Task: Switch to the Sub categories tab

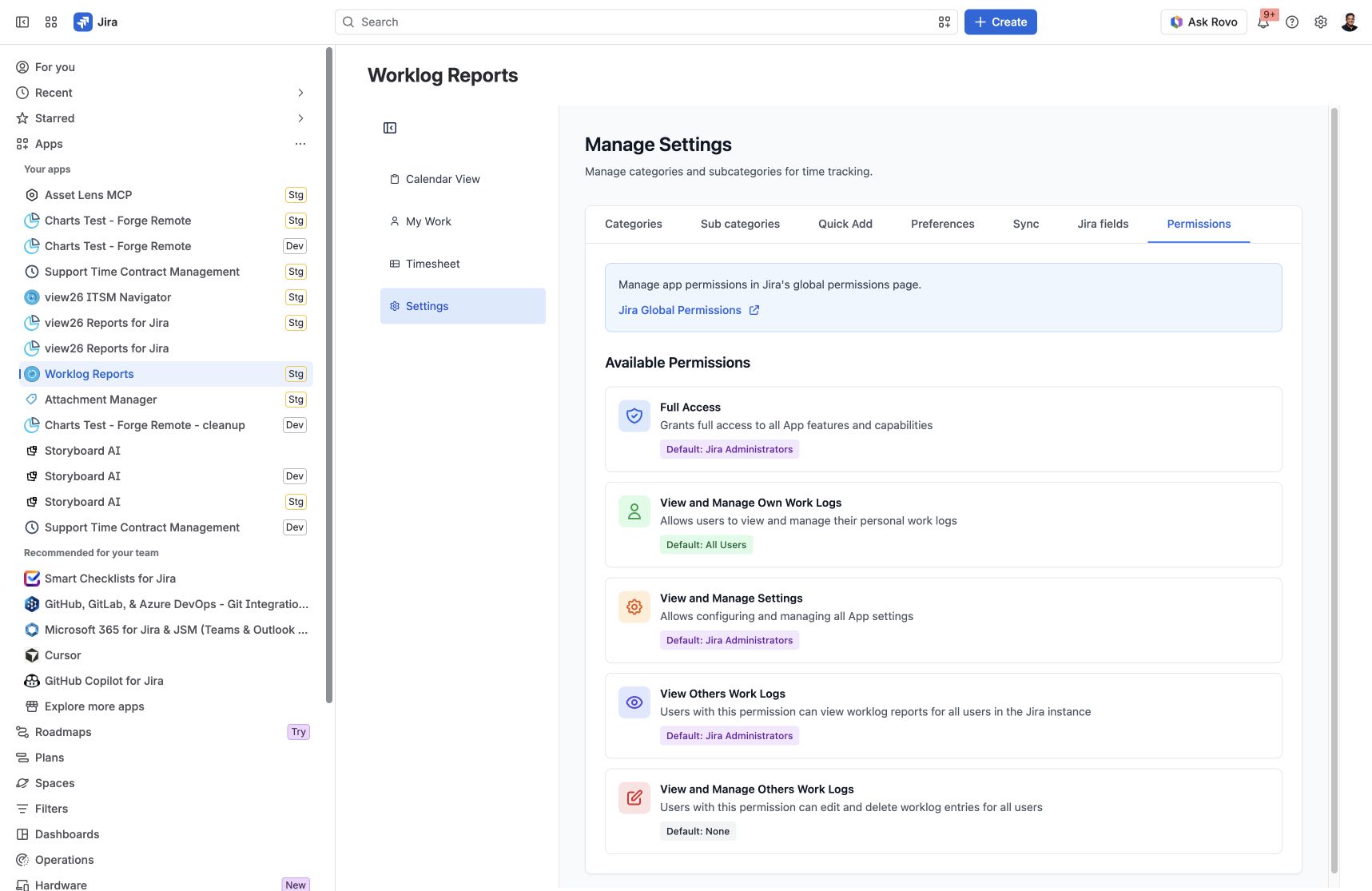Action: coord(740,224)
